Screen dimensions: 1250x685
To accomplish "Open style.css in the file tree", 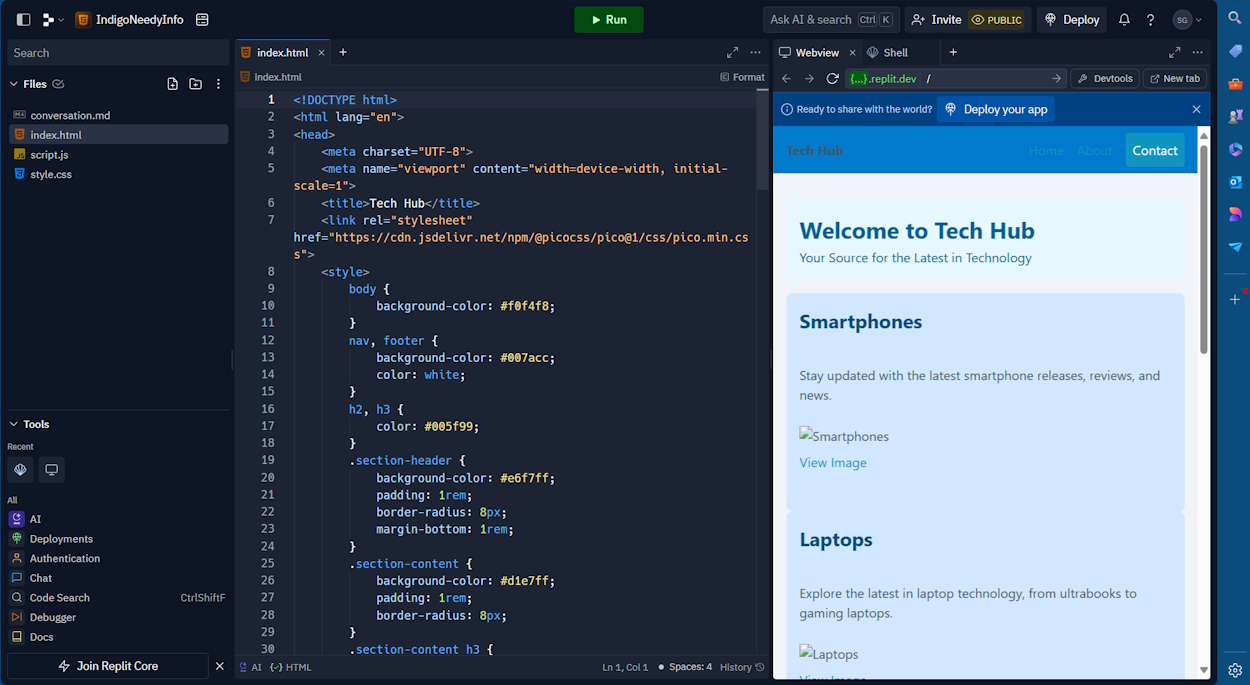I will (51, 174).
